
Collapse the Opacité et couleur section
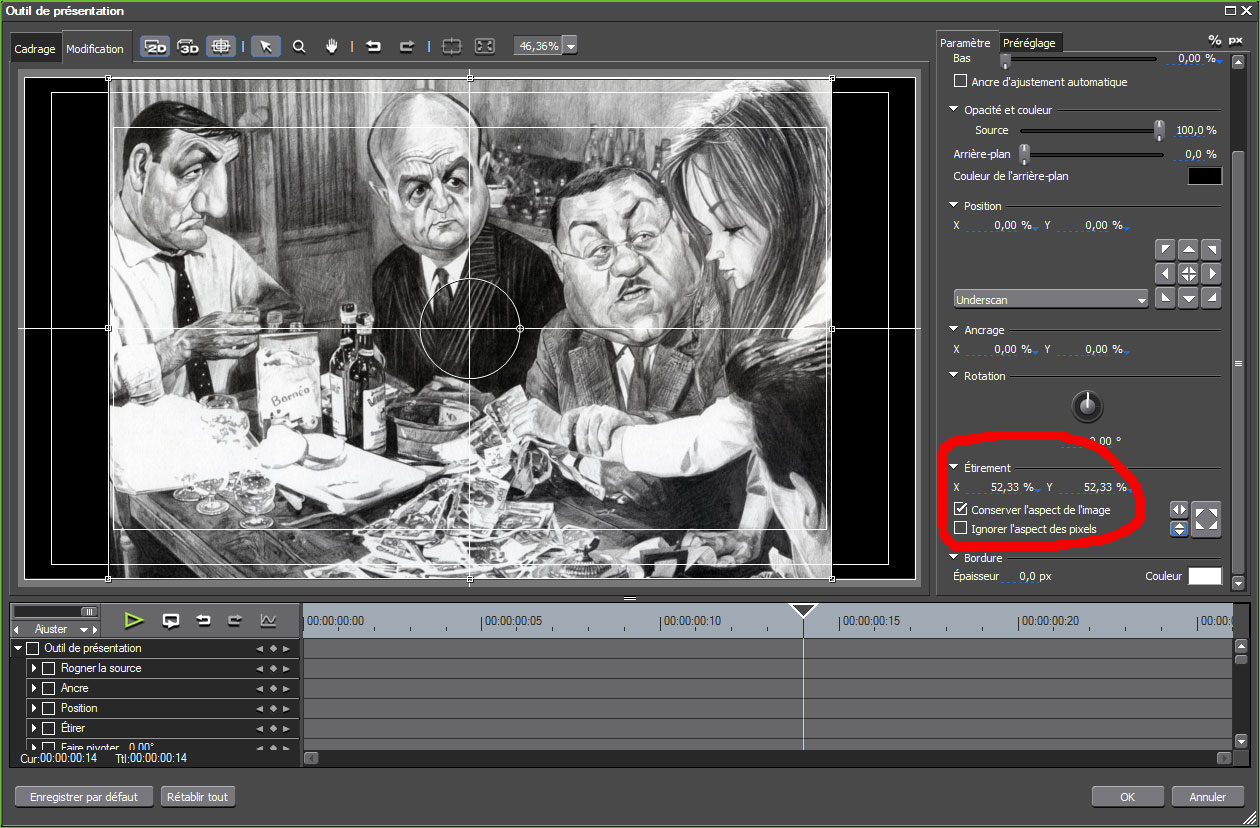coord(954,110)
